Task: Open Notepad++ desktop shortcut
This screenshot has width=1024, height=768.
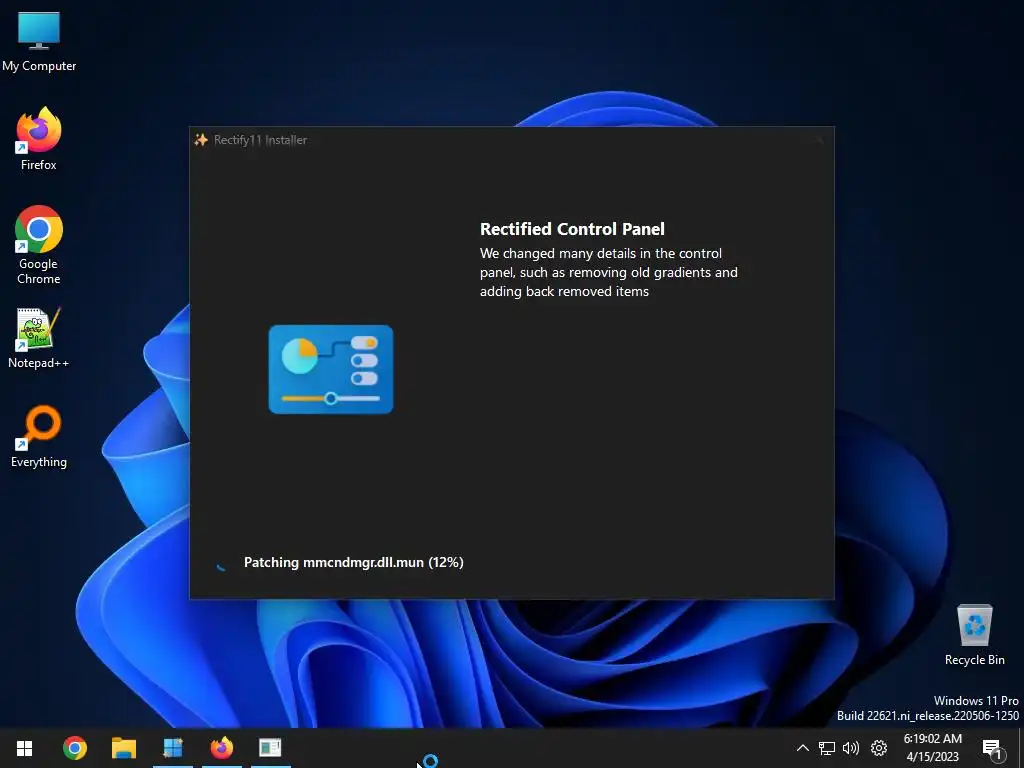Action: tap(39, 338)
